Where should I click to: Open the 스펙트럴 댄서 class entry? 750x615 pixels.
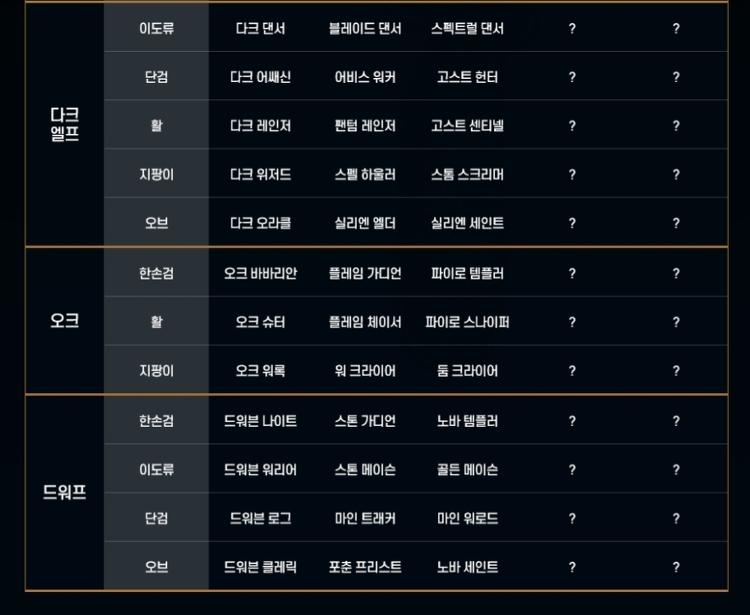point(467,28)
